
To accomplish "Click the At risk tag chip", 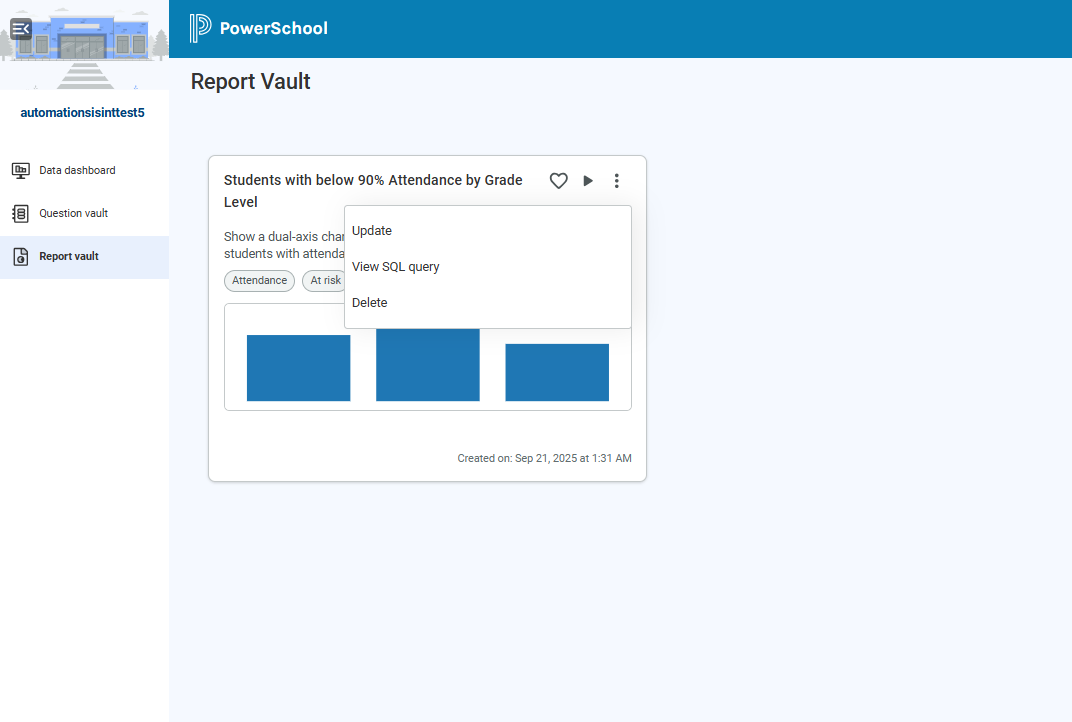I will point(324,281).
